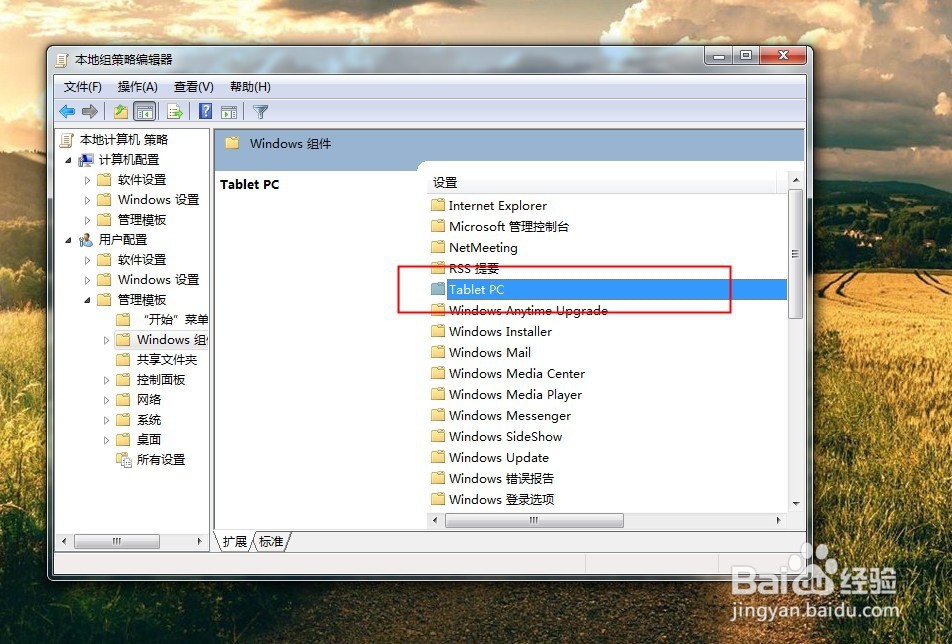
Task: Expand the 网络 tree node
Action: click(106, 401)
